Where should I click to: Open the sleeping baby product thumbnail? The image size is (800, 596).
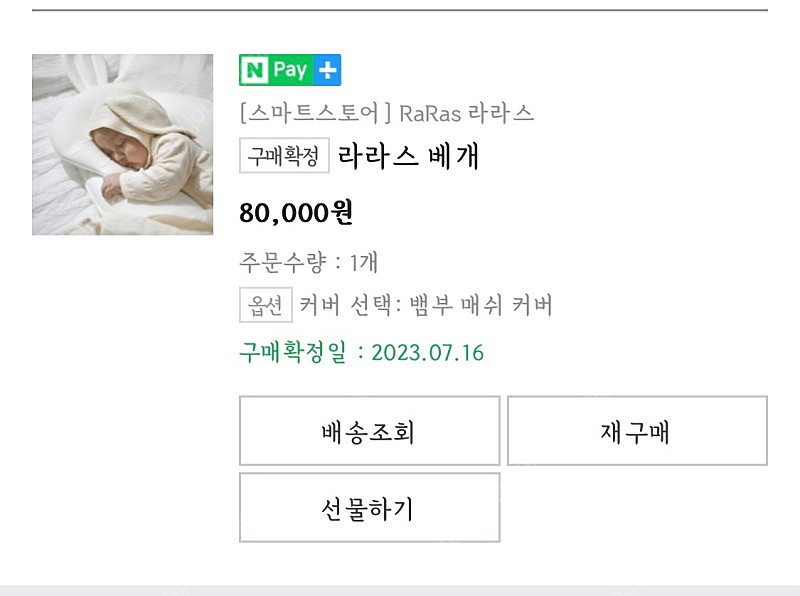click(x=122, y=144)
